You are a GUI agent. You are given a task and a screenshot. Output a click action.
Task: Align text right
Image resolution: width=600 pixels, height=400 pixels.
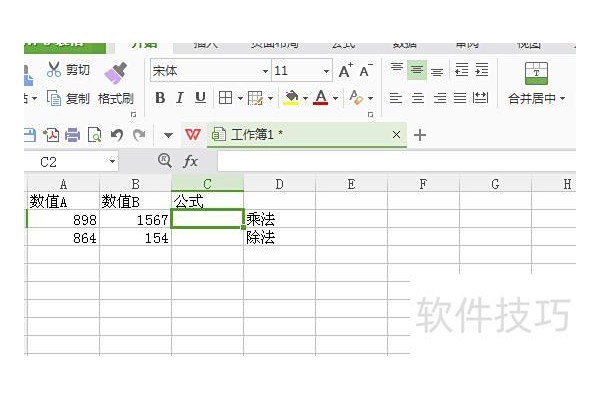coord(440,98)
